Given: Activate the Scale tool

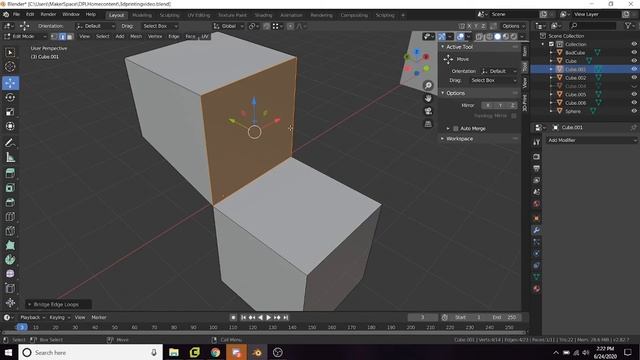Looking at the screenshot, I should click(x=10, y=112).
